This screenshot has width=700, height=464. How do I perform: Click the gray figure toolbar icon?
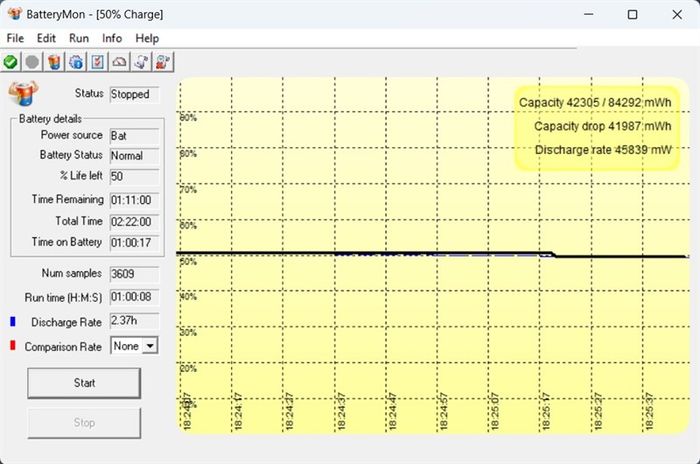(x=141, y=62)
